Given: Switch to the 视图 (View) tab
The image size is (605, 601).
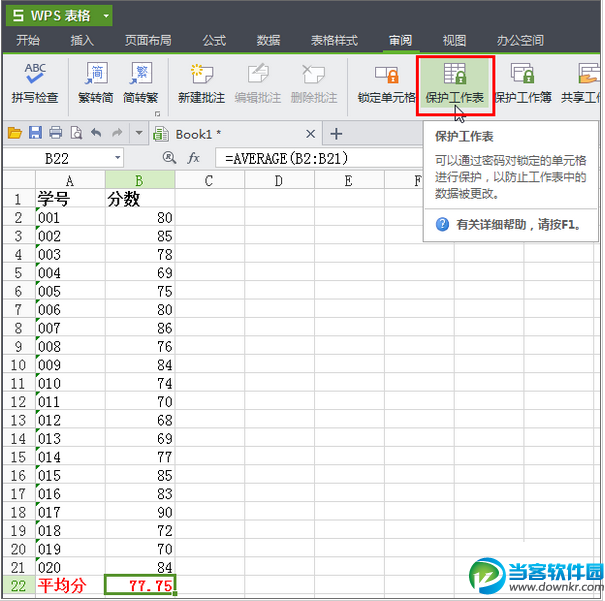Looking at the screenshot, I should tap(455, 40).
